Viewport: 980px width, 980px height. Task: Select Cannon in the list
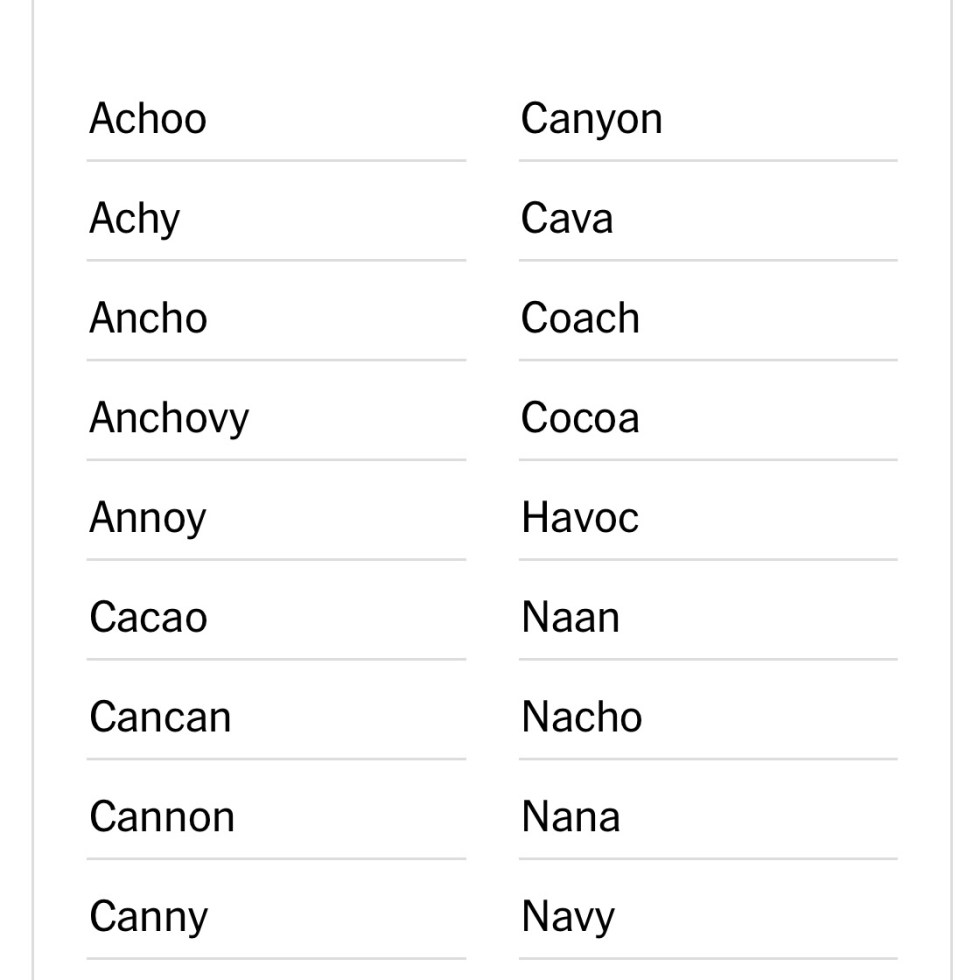(162, 817)
